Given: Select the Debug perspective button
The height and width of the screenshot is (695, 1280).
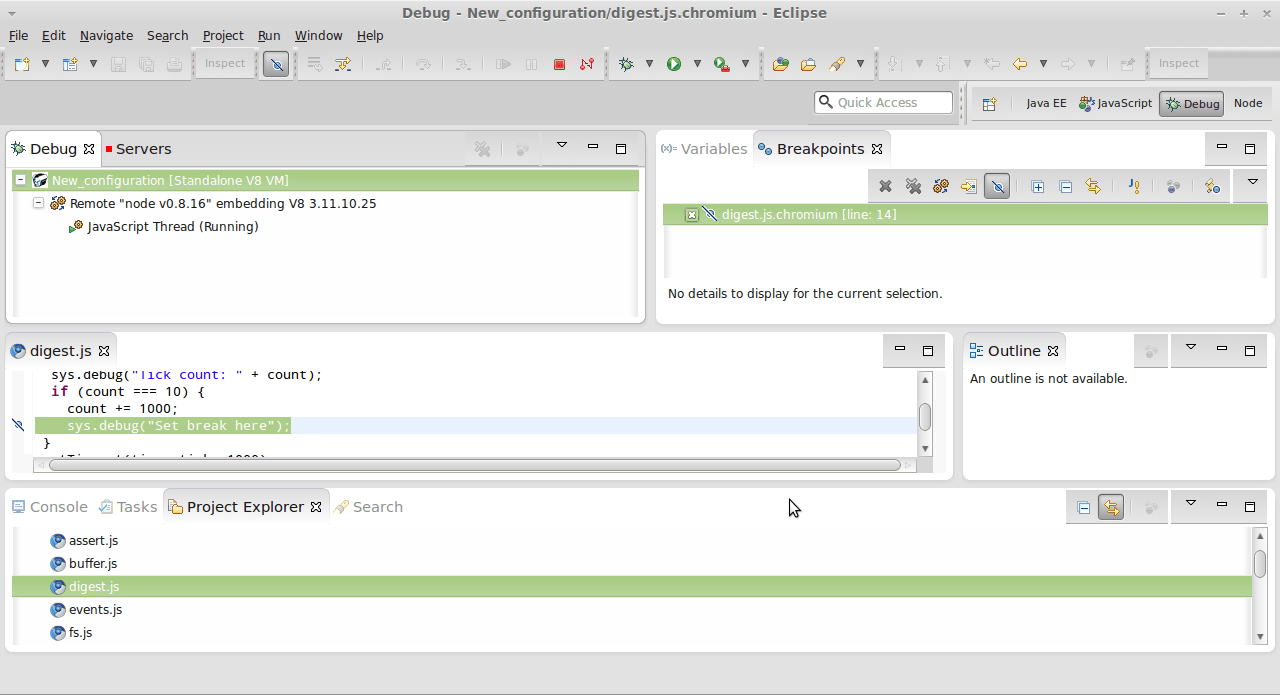Looking at the screenshot, I should point(1191,104).
